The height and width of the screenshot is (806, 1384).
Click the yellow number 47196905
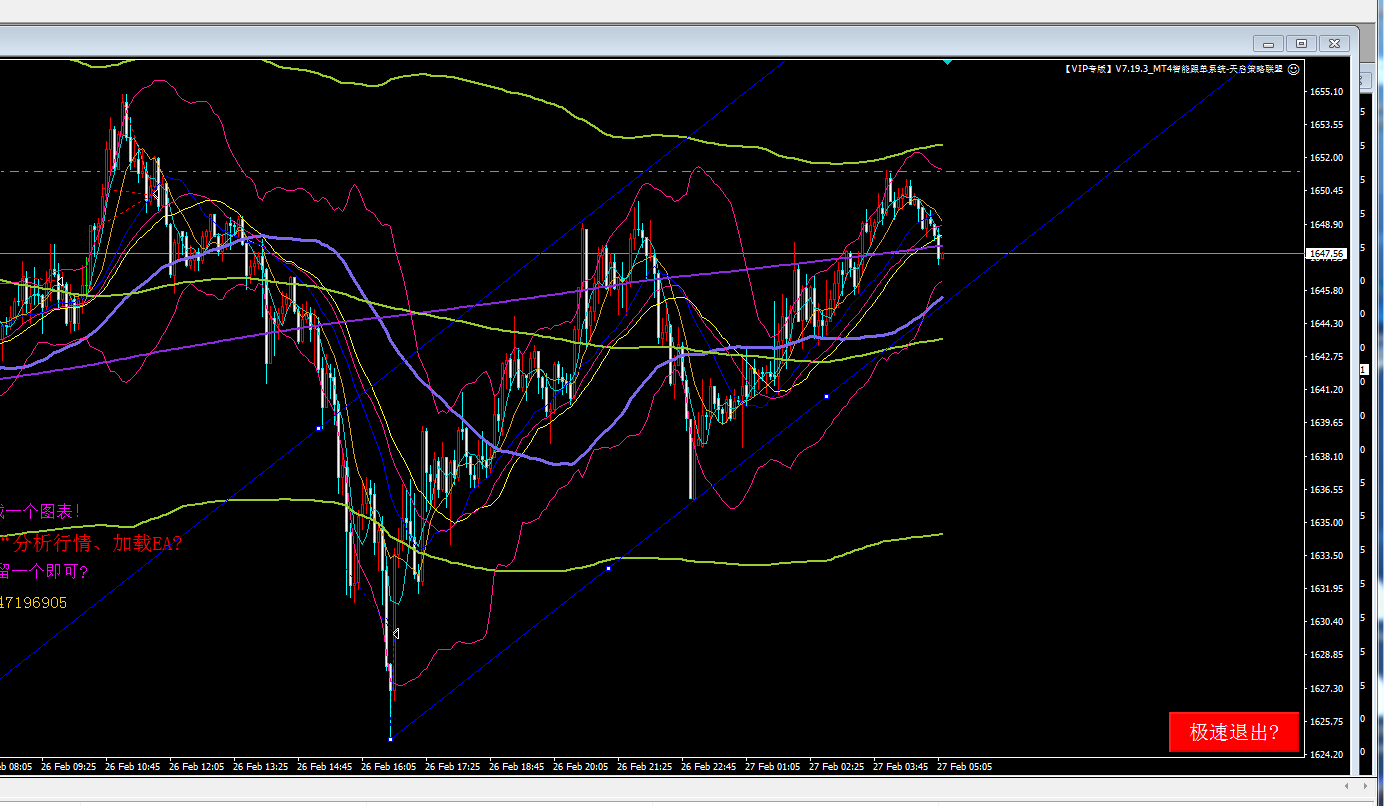pyautogui.click(x=34, y=603)
